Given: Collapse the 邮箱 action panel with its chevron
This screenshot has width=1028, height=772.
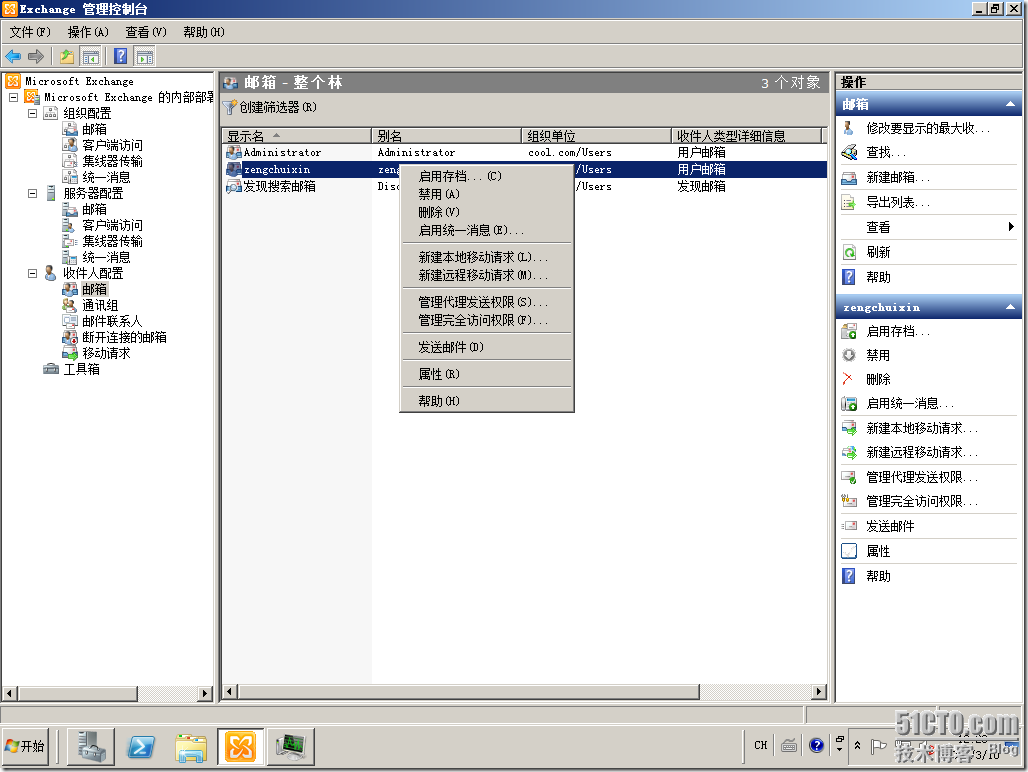Looking at the screenshot, I should pos(1012,103).
